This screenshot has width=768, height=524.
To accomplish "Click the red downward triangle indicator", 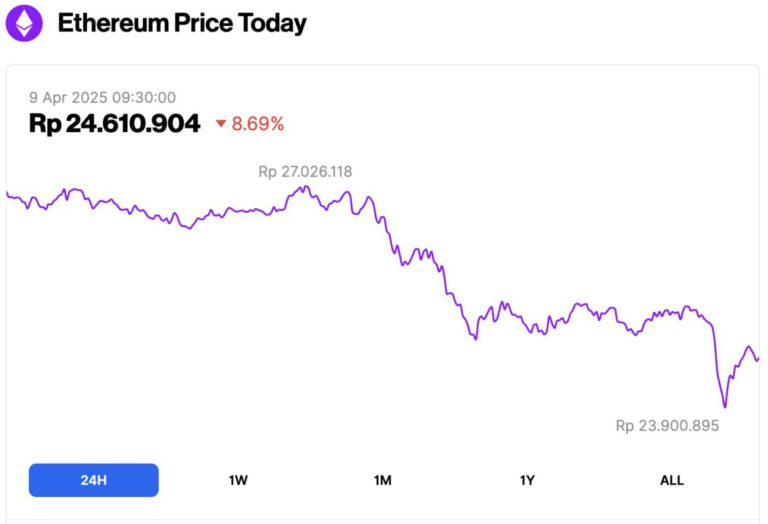I will pyautogui.click(x=221, y=124).
